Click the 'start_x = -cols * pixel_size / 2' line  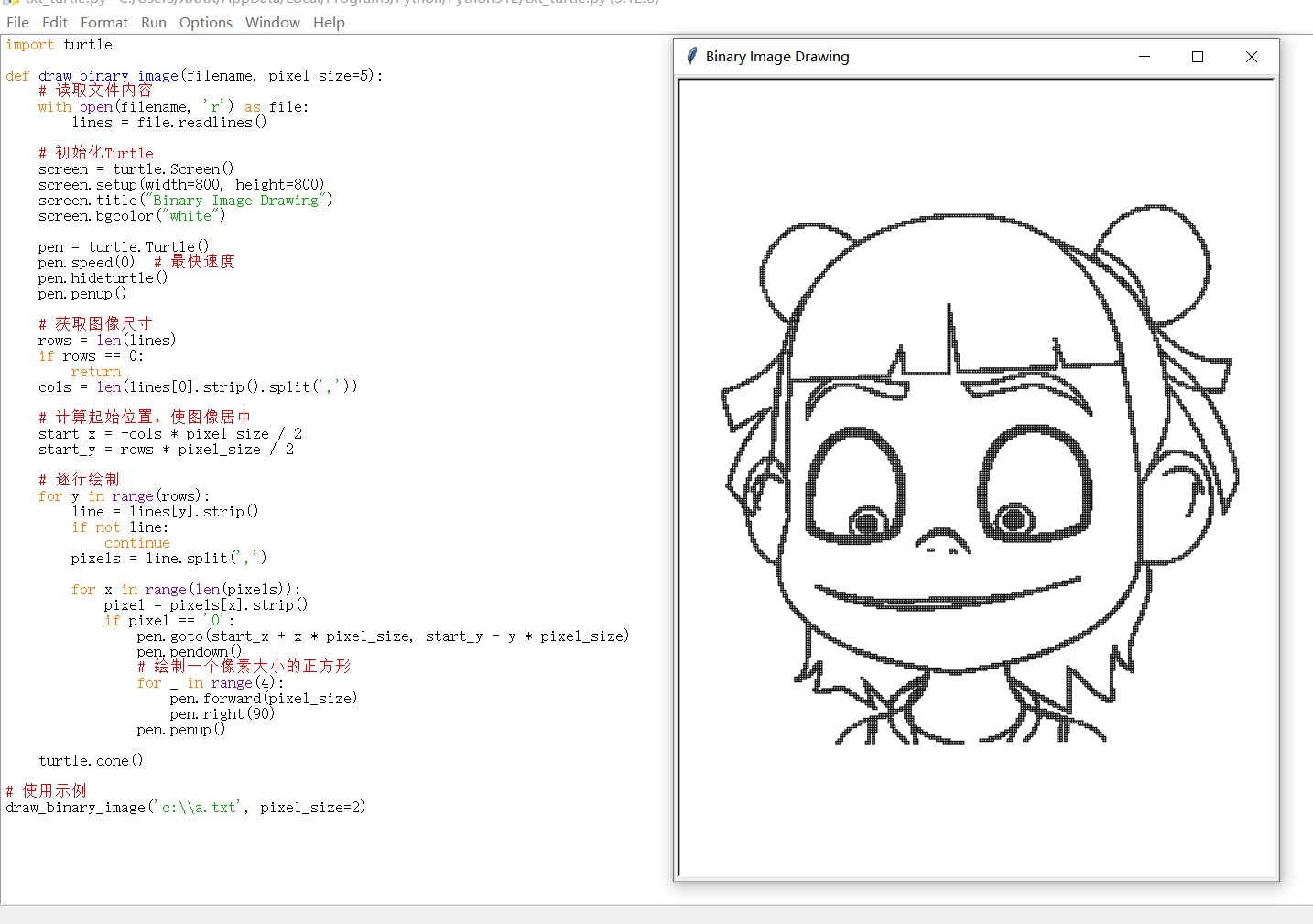click(x=169, y=434)
